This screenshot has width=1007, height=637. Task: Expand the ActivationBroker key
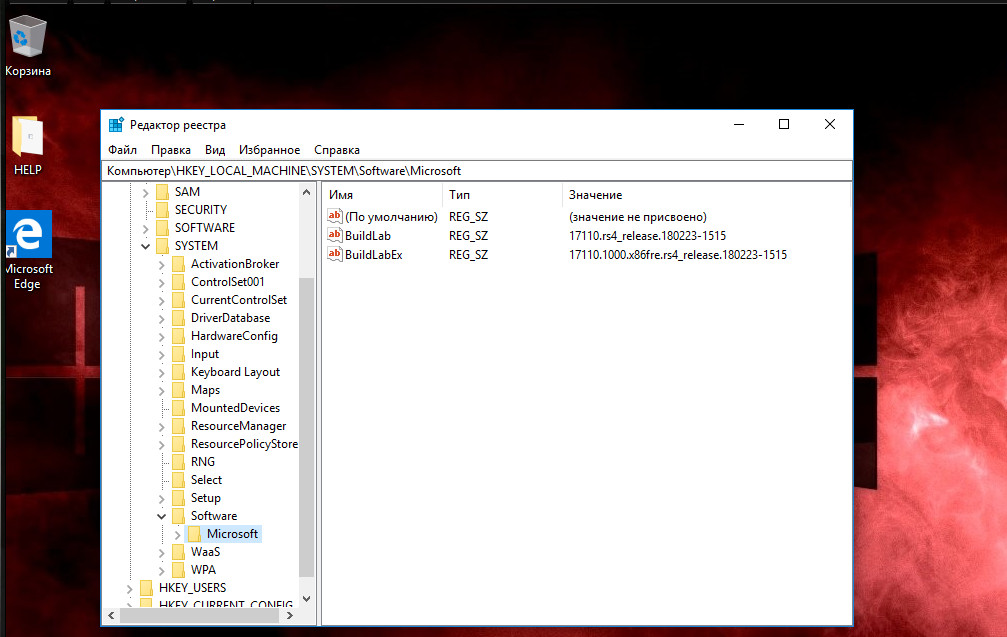(x=161, y=265)
